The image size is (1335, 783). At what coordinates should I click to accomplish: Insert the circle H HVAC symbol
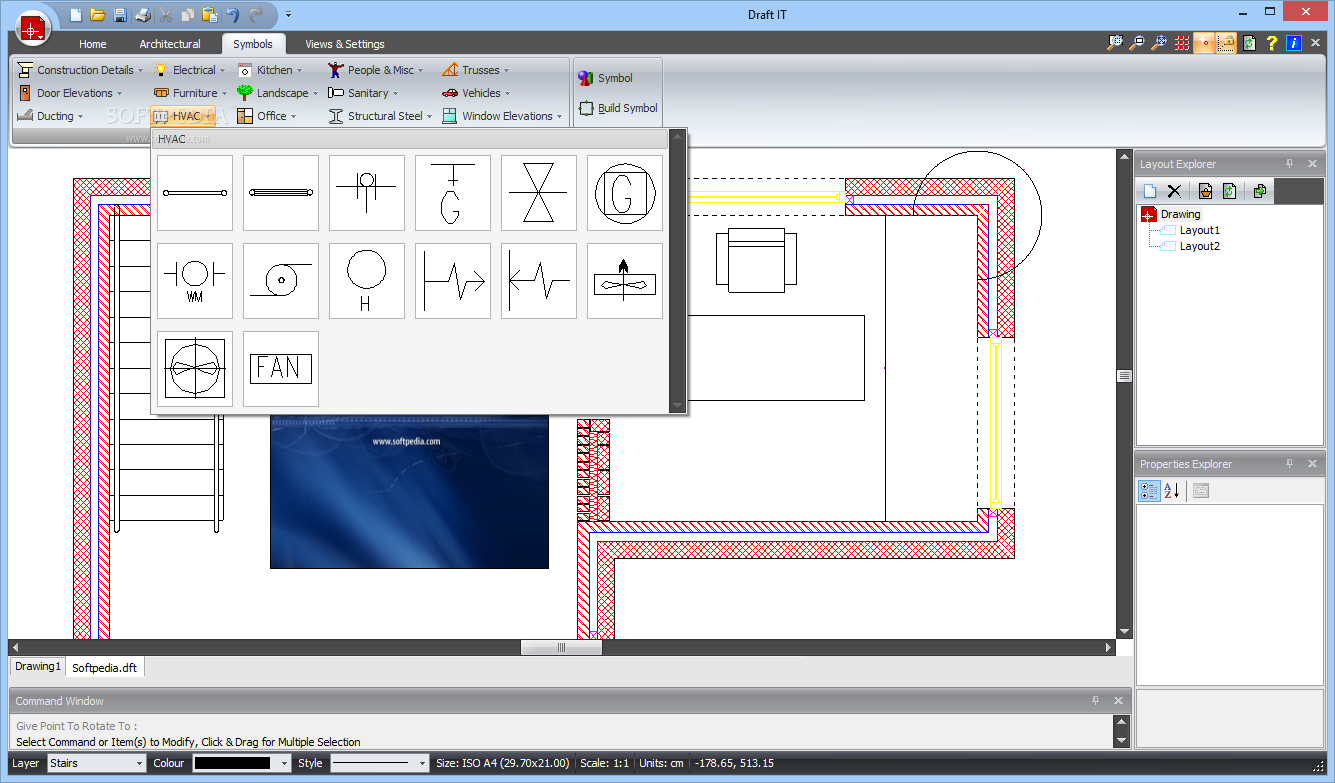pyautogui.click(x=367, y=281)
